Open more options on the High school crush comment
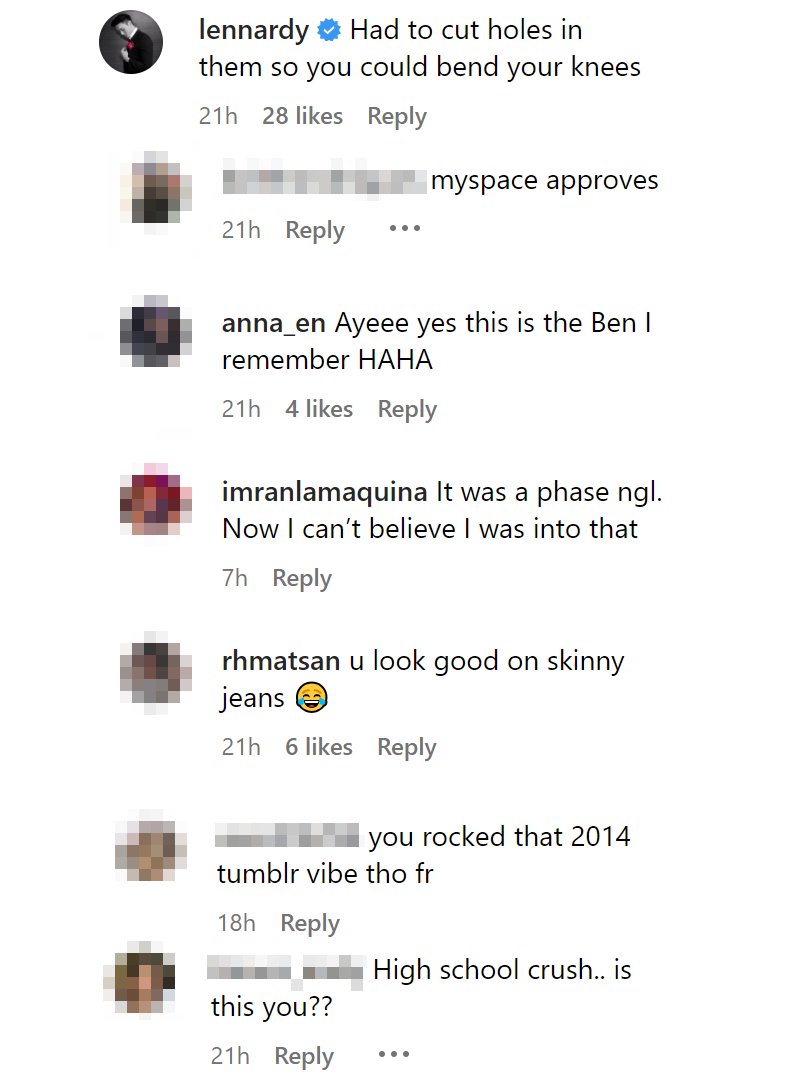 (x=394, y=1055)
